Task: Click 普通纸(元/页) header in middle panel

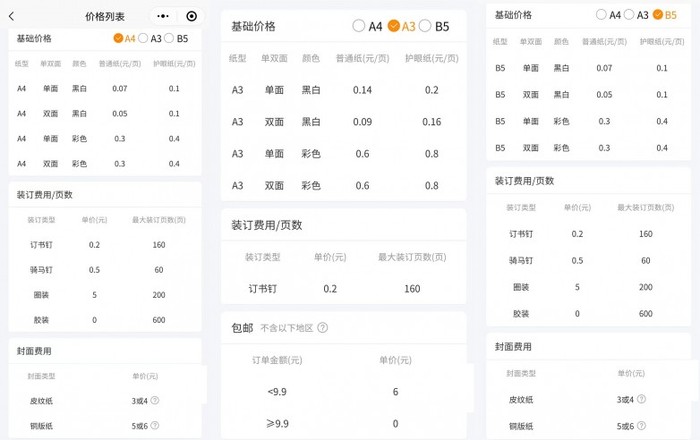Action: 362,58
